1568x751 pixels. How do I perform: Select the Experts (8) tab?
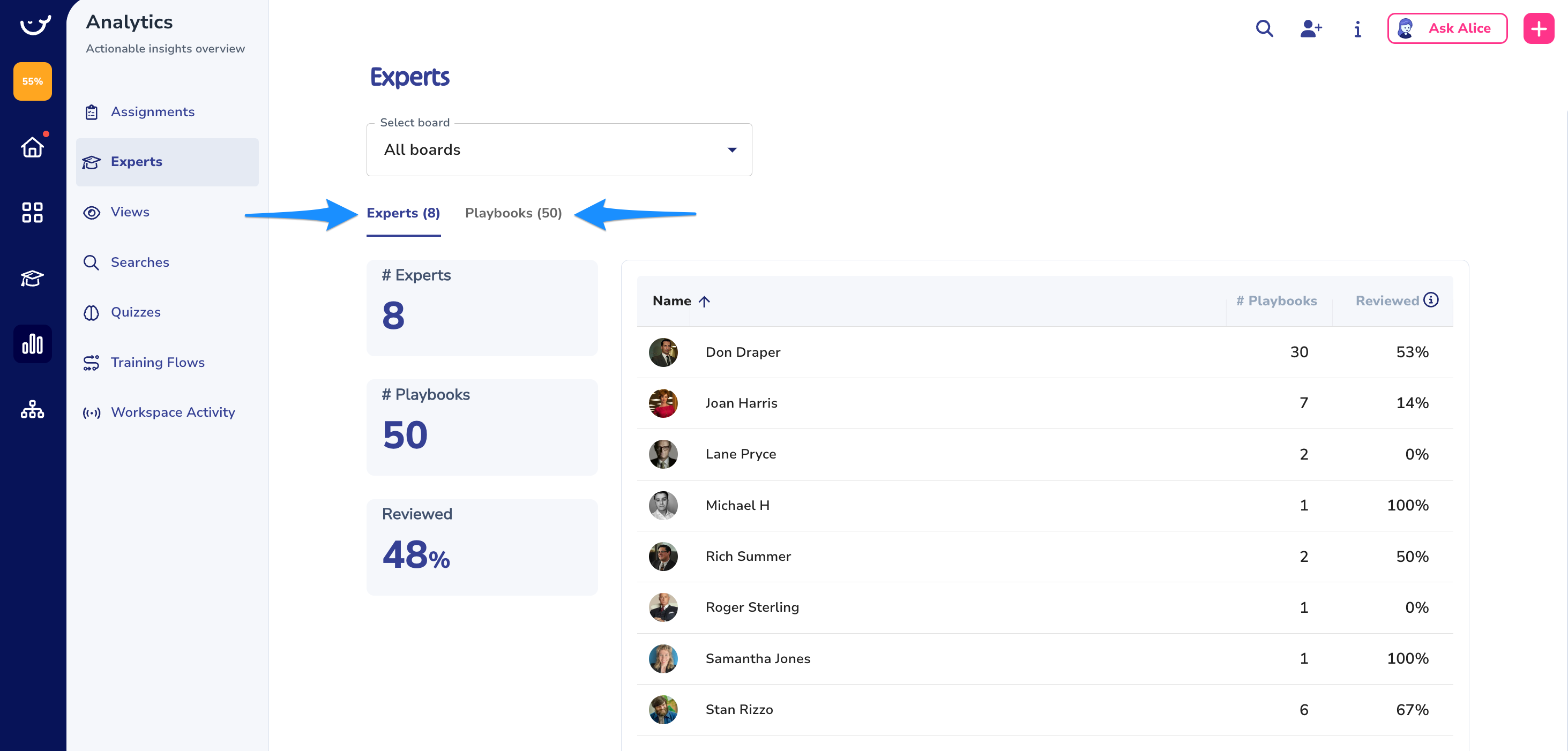[x=403, y=213]
